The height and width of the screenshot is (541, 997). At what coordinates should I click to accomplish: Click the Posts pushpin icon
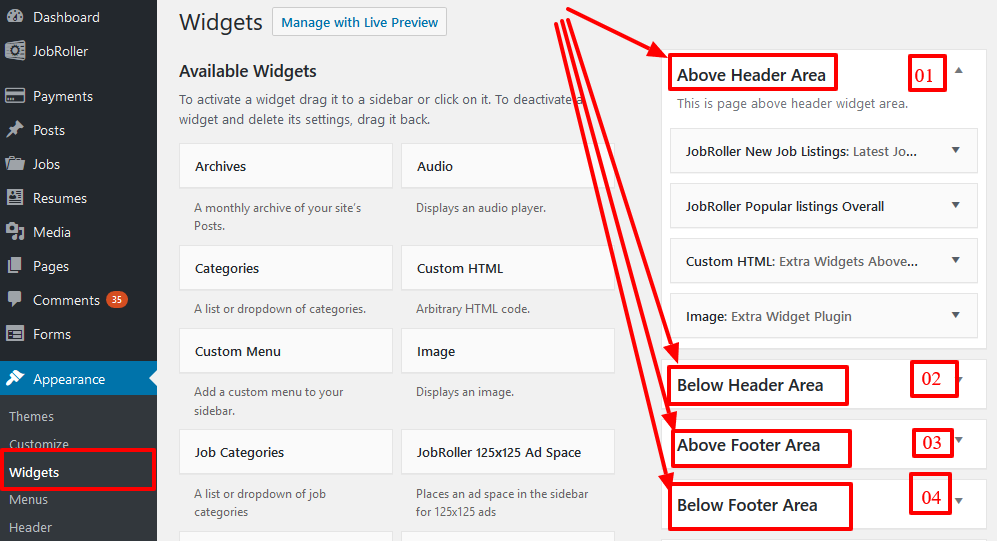(x=15, y=130)
